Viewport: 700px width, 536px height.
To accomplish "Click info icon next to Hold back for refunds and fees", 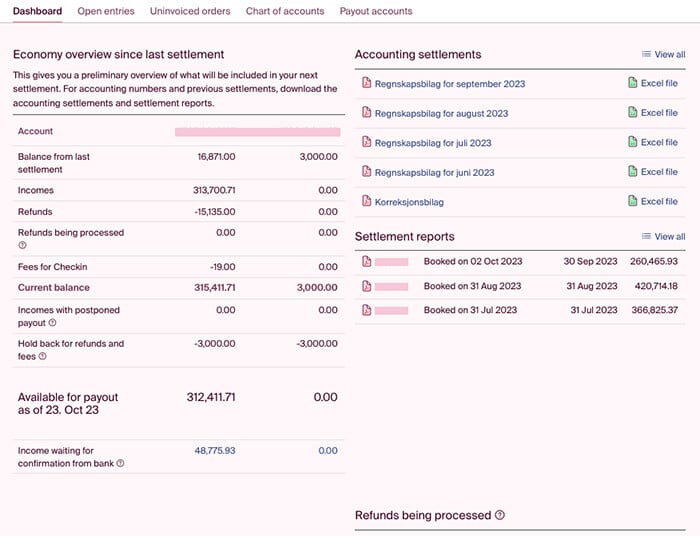I will [42, 356].
